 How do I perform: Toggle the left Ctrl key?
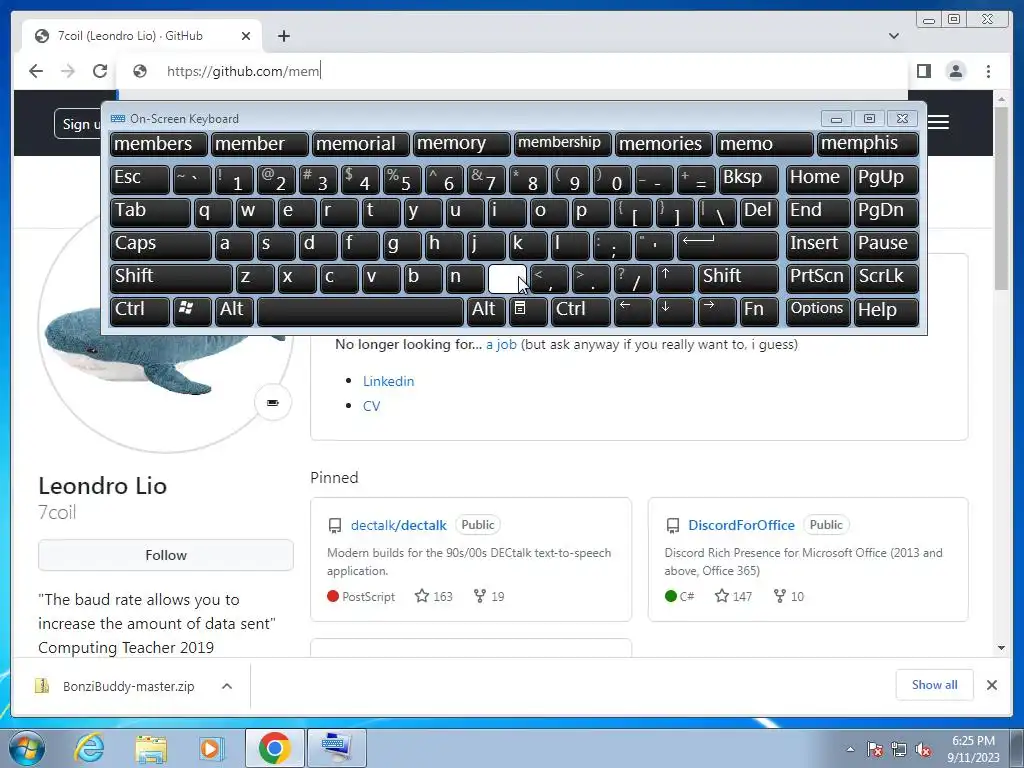[140, 312]
